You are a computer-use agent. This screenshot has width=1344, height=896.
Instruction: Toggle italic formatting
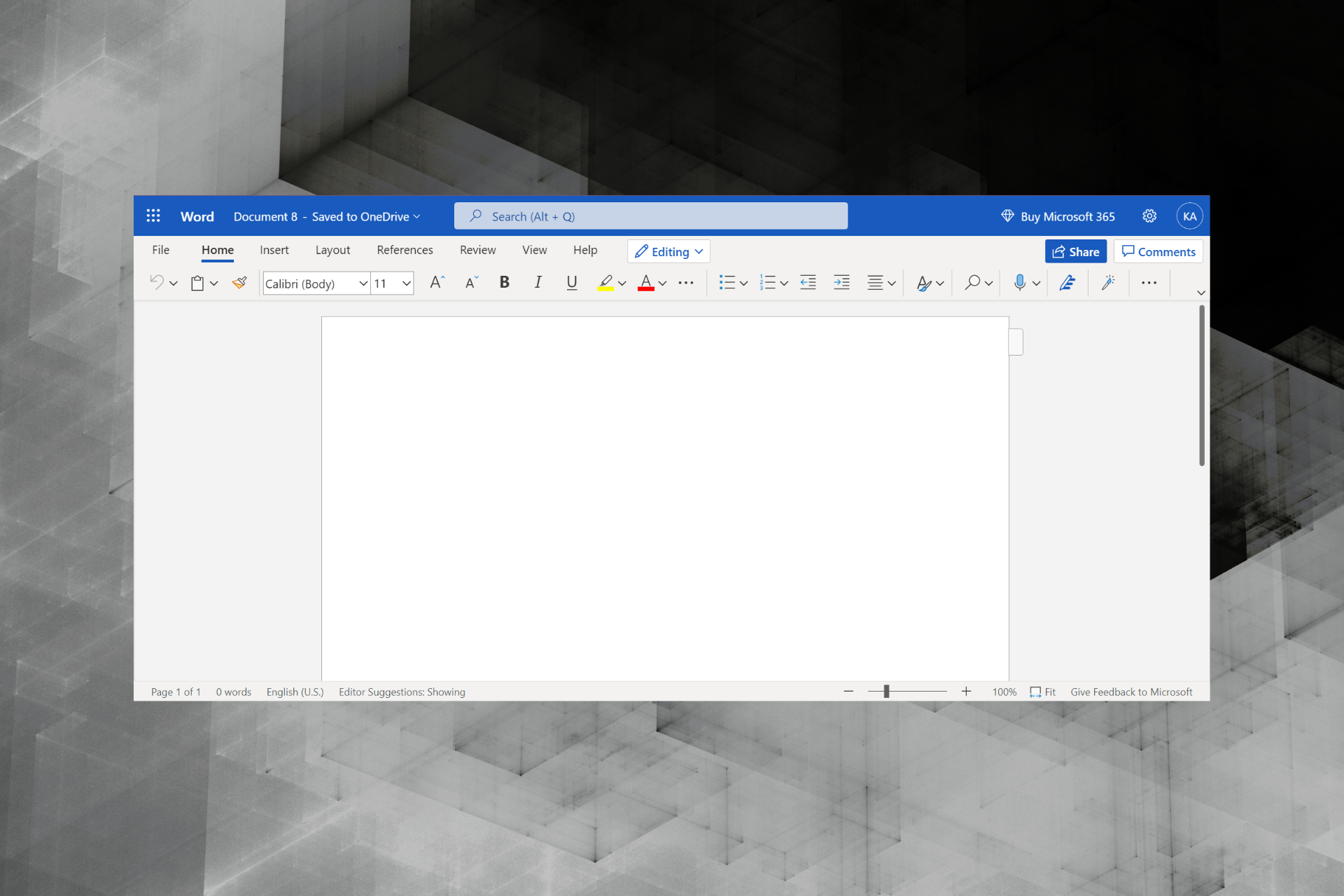[x=538, y=282]
